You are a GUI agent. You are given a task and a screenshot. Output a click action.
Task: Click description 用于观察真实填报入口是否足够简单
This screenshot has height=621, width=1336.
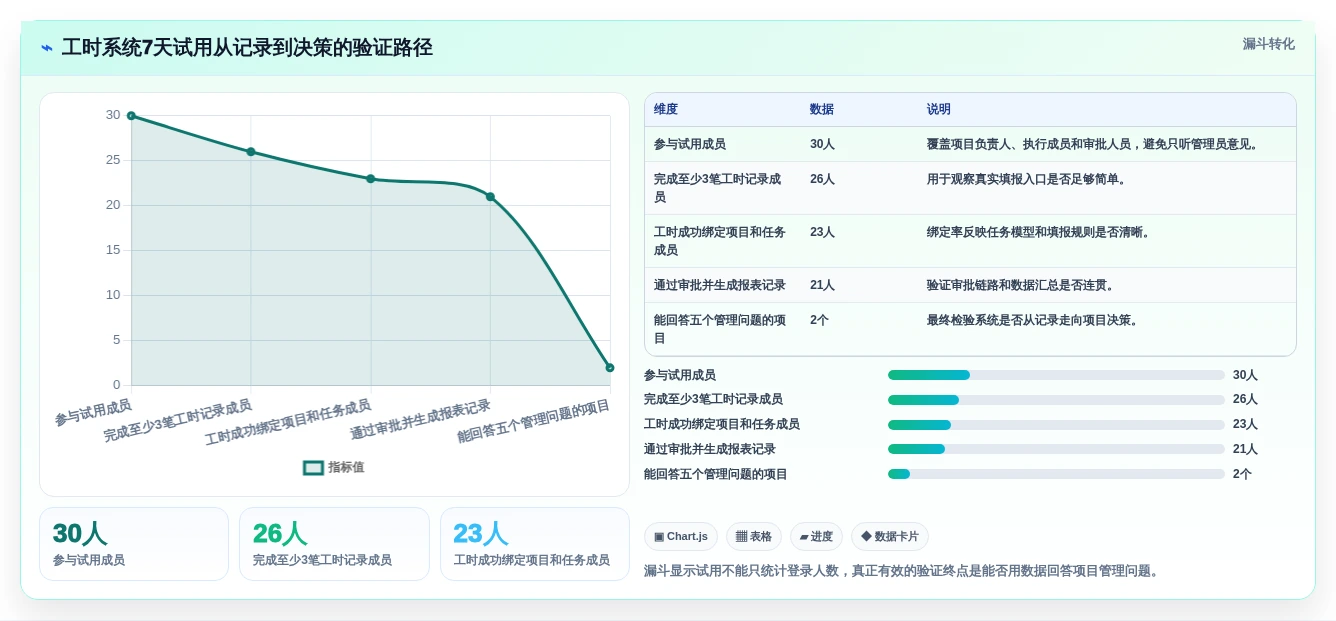[x=1026, y=179]
